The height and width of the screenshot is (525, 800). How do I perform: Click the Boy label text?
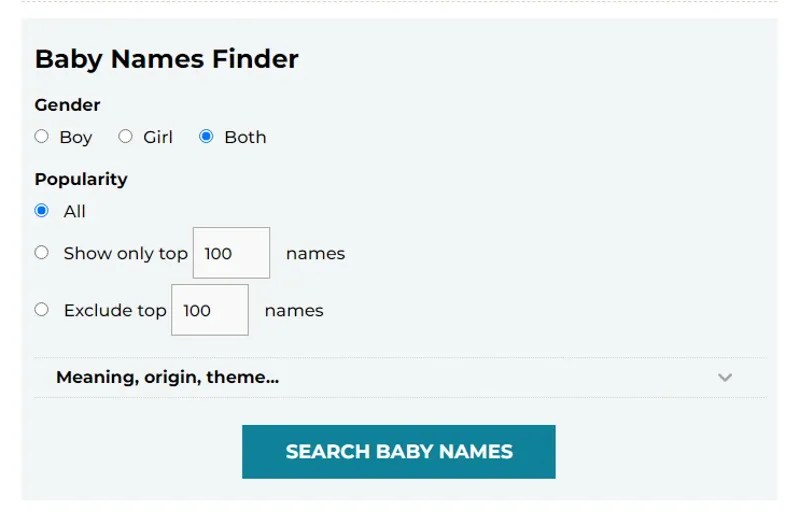[76, 138]
